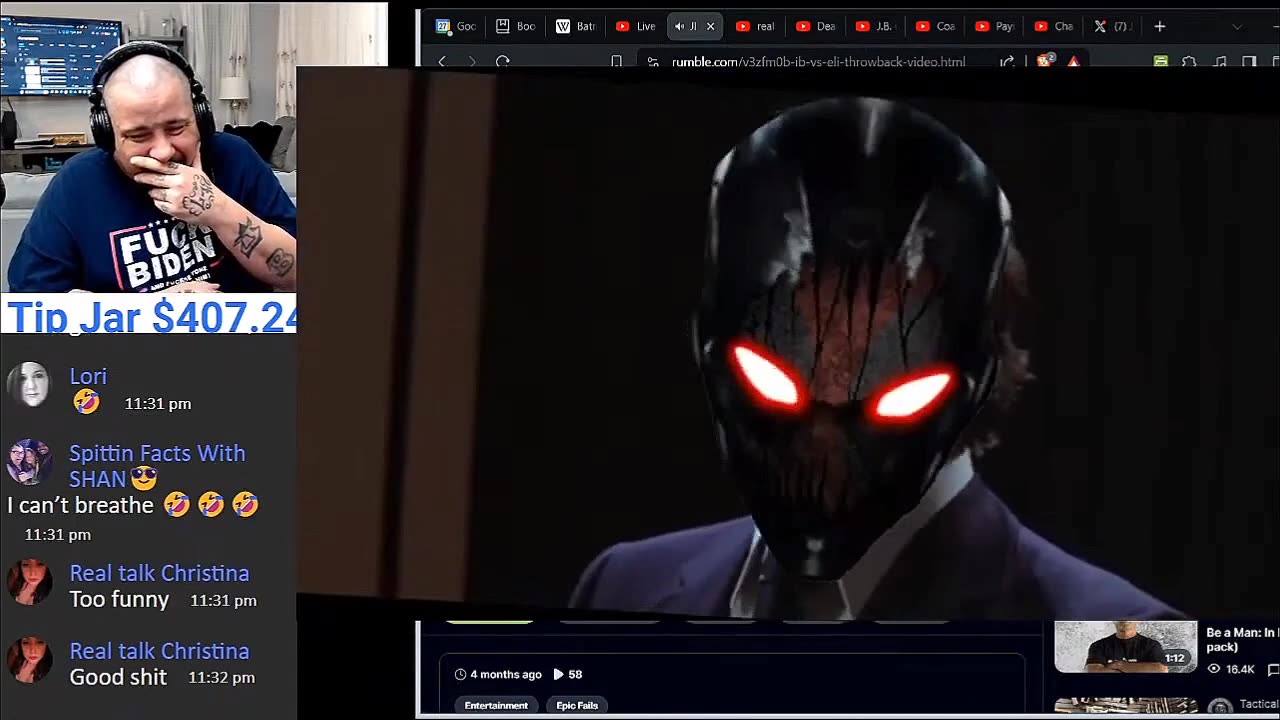Viewport: 1280px width, 720px height.
Task: Switch to the 'Coa' YouTube tab
Action: click(936, 26)
